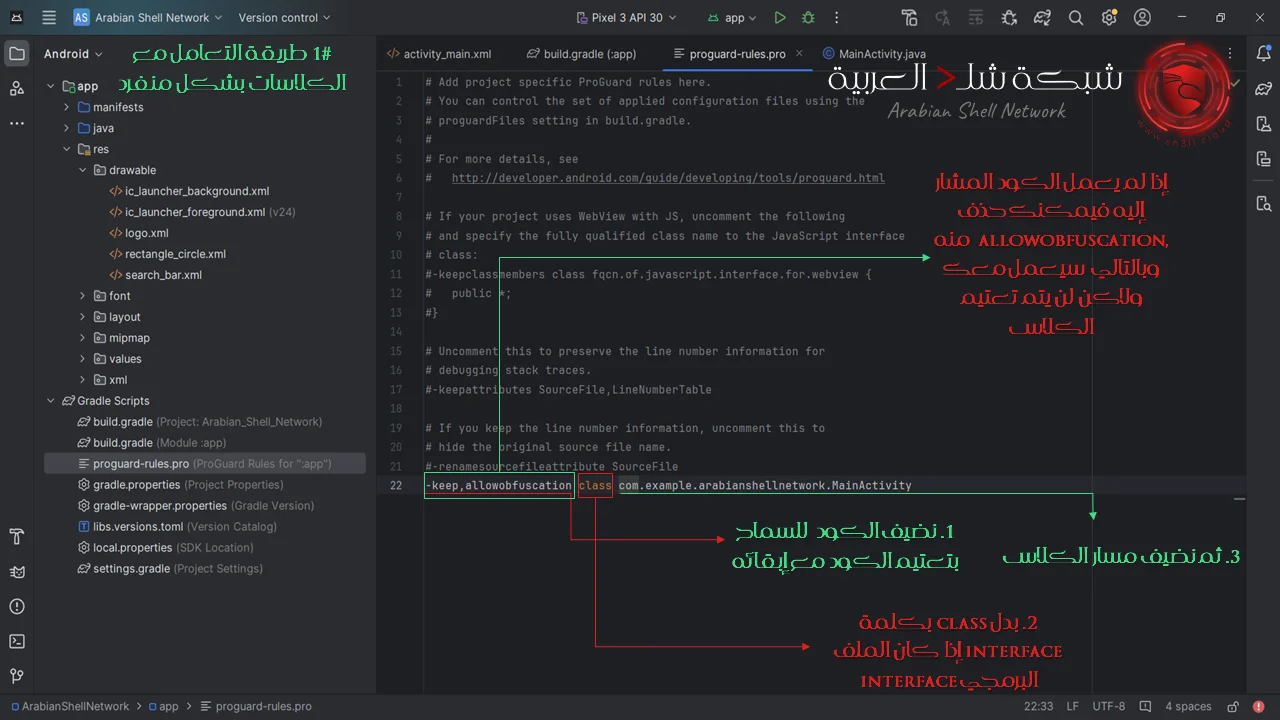Screen dimensions: 1280x720
Task: Expand the layout folder
Action: [83, 317]
